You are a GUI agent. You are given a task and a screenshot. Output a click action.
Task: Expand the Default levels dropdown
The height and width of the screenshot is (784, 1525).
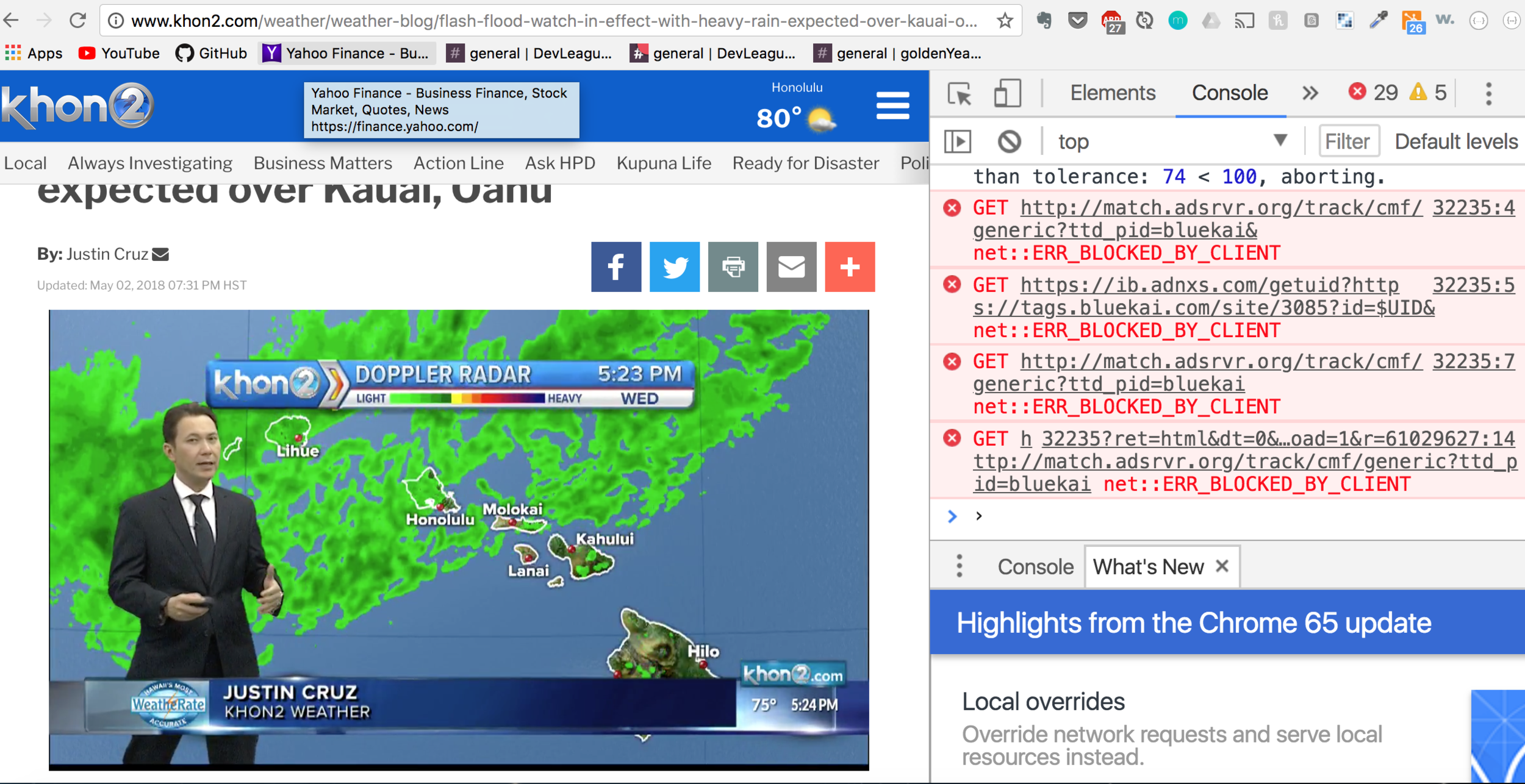point(1455,141)
